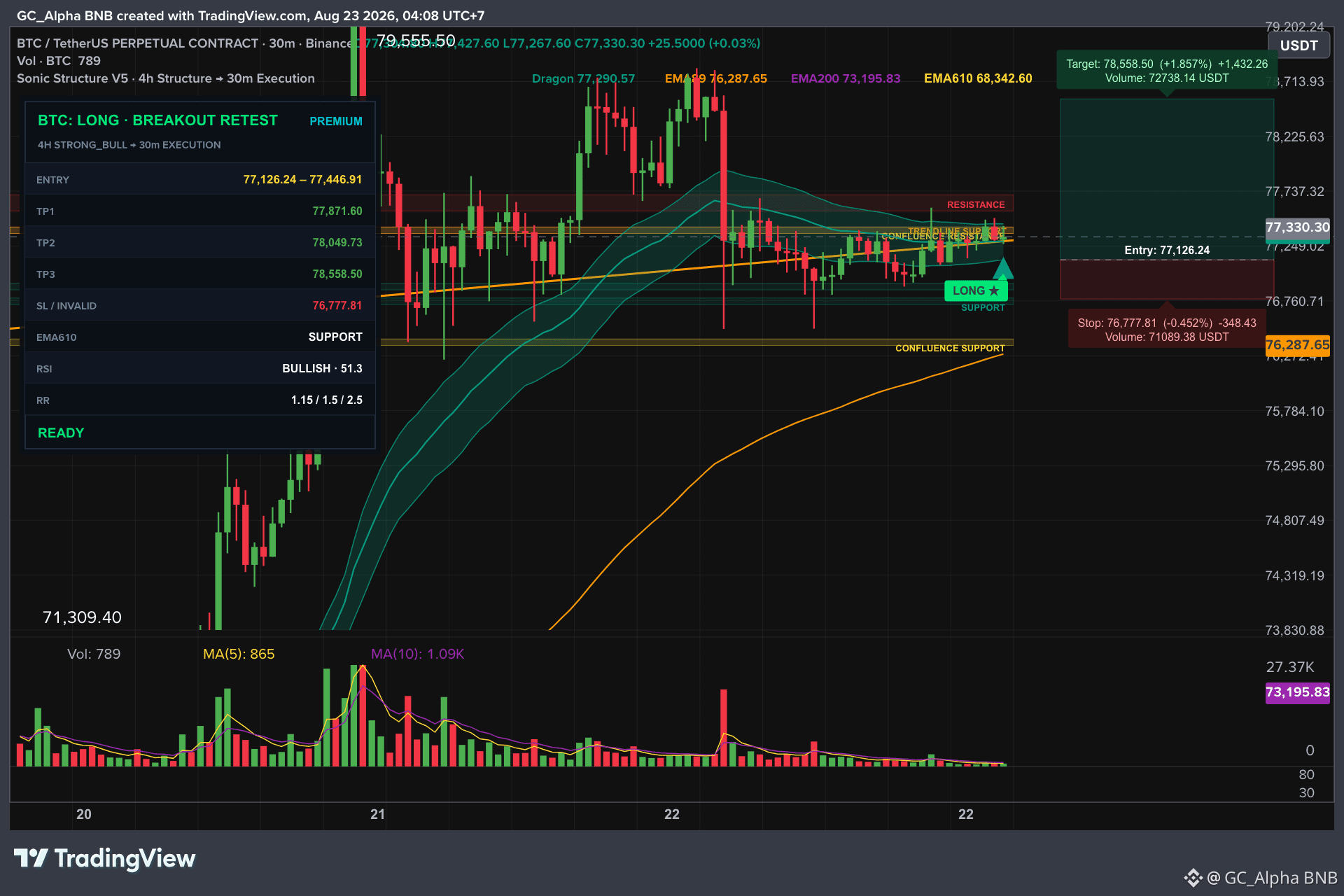Click the LONG ★ signal label
This screenshot has width=1344, height=896.
(x=976, y=290)
